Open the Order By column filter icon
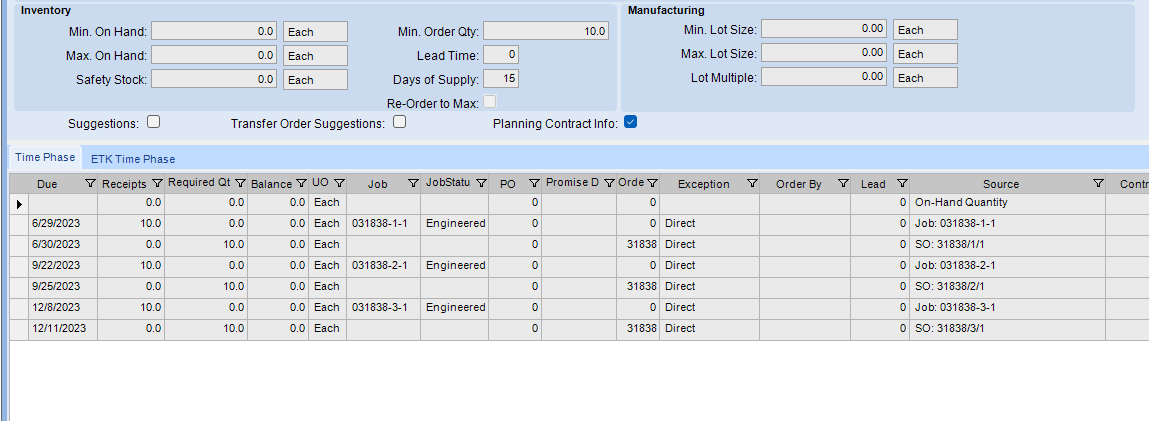This screenshot has height=421, width=1149. coord(843,183)
